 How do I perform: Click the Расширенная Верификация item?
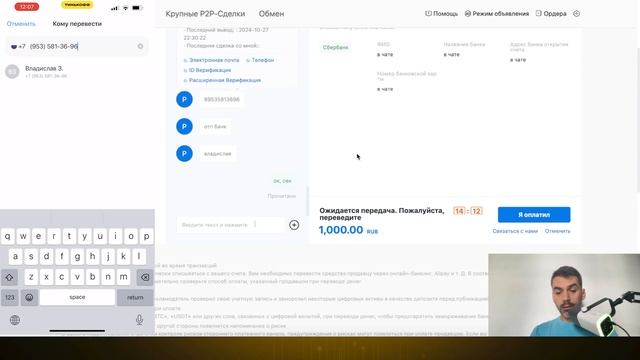point(222,80)
